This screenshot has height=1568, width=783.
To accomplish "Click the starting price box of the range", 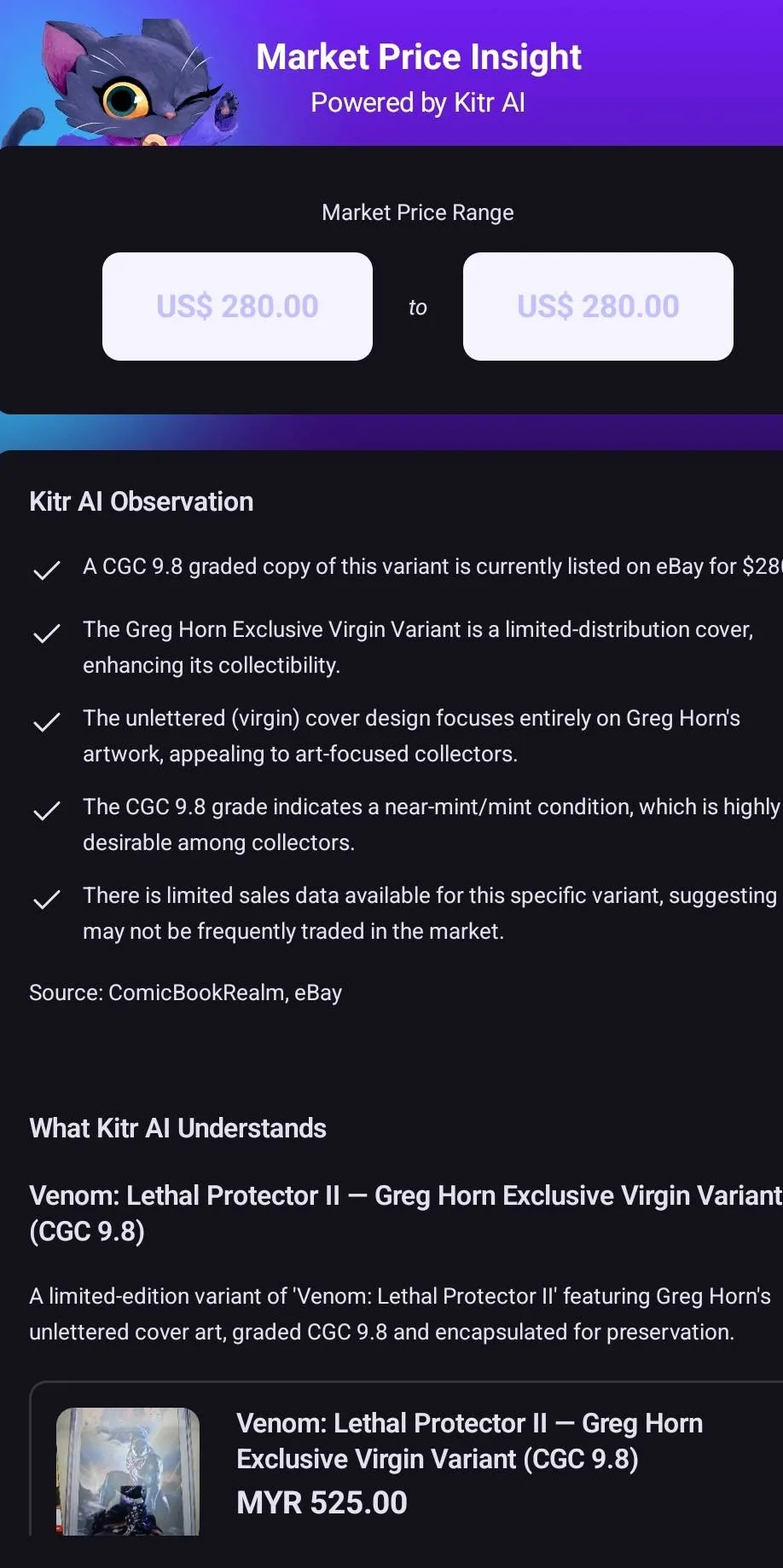I will [237, 306].
